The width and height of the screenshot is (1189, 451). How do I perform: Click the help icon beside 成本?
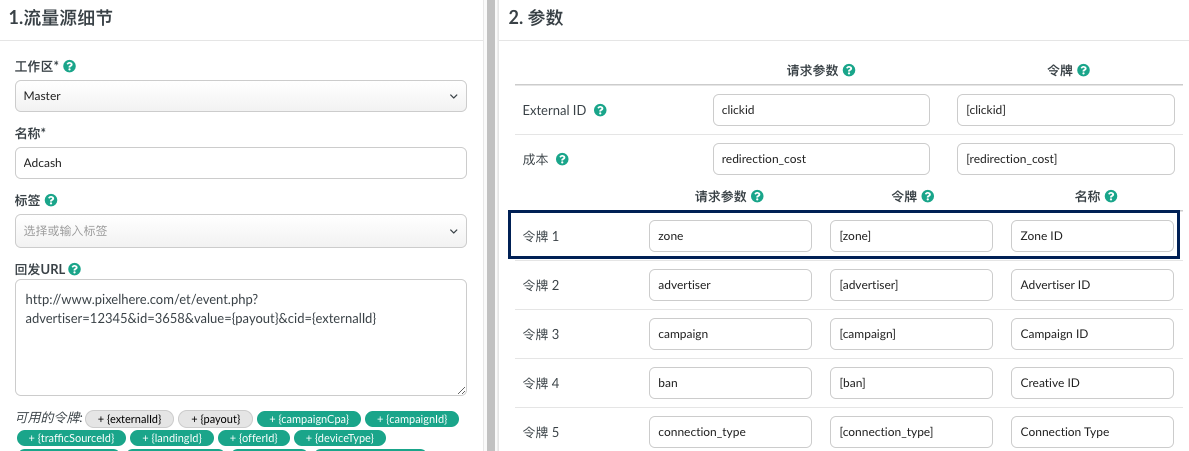pos(563,159)
